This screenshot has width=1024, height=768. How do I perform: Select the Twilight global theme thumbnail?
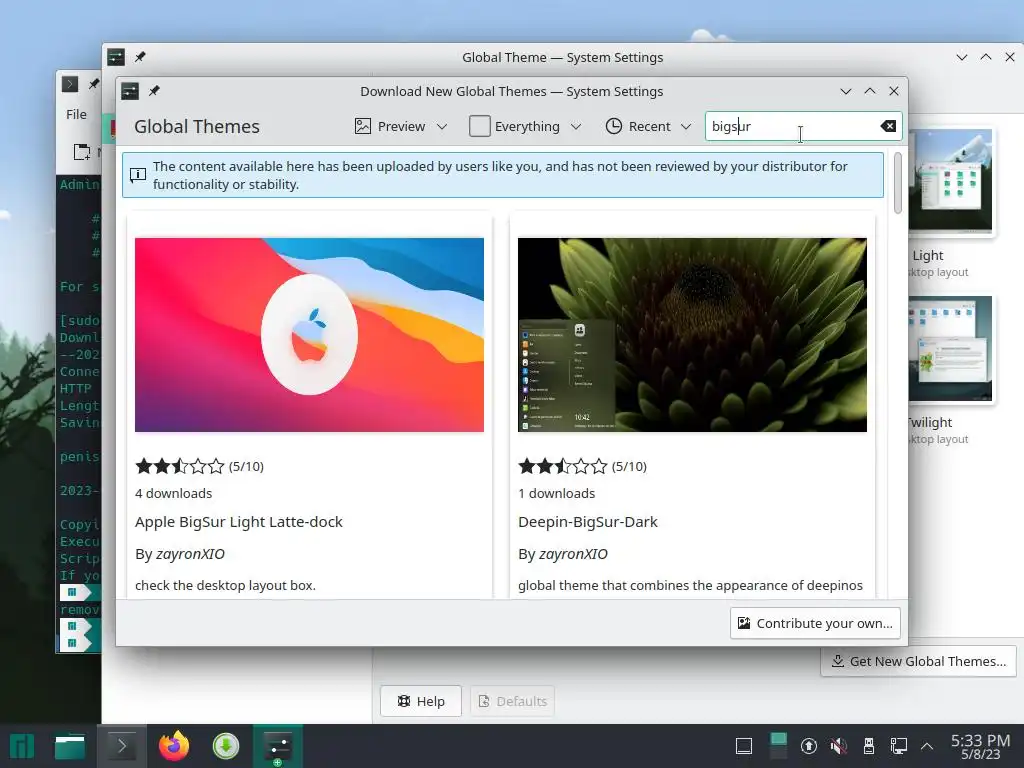point(951,348)
